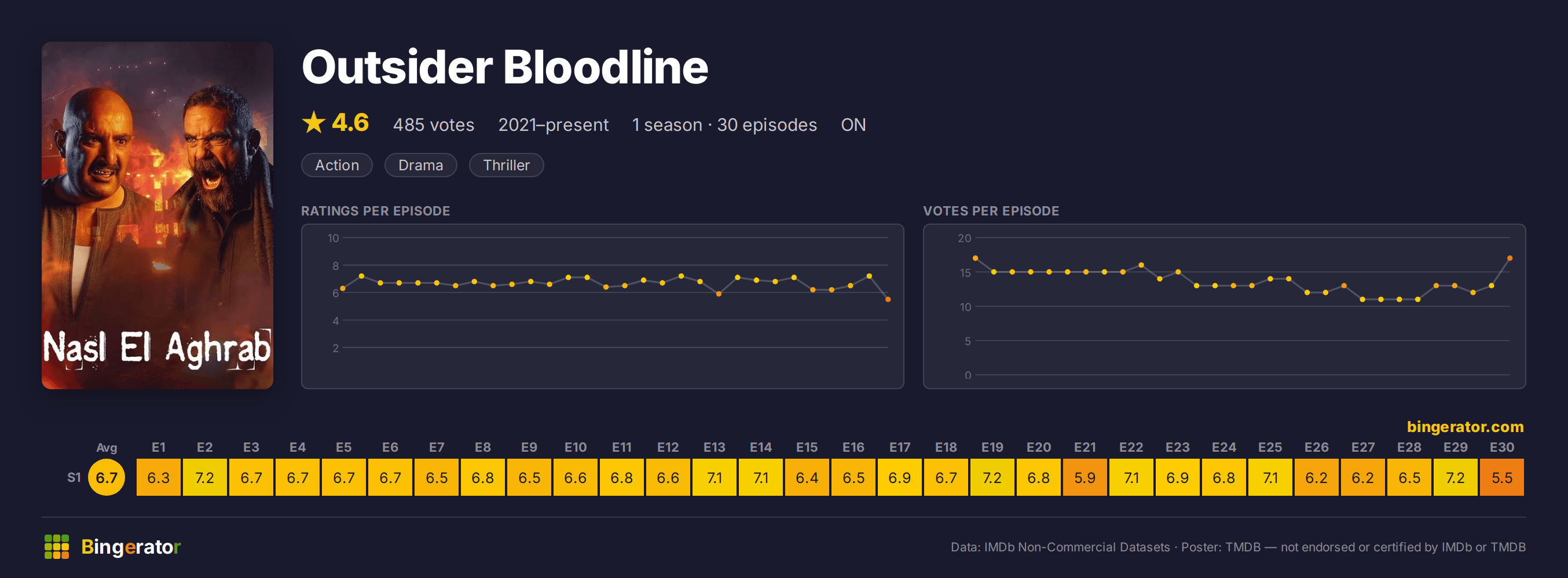Select episode E21 rating cell 5.9

point(1085,477)
